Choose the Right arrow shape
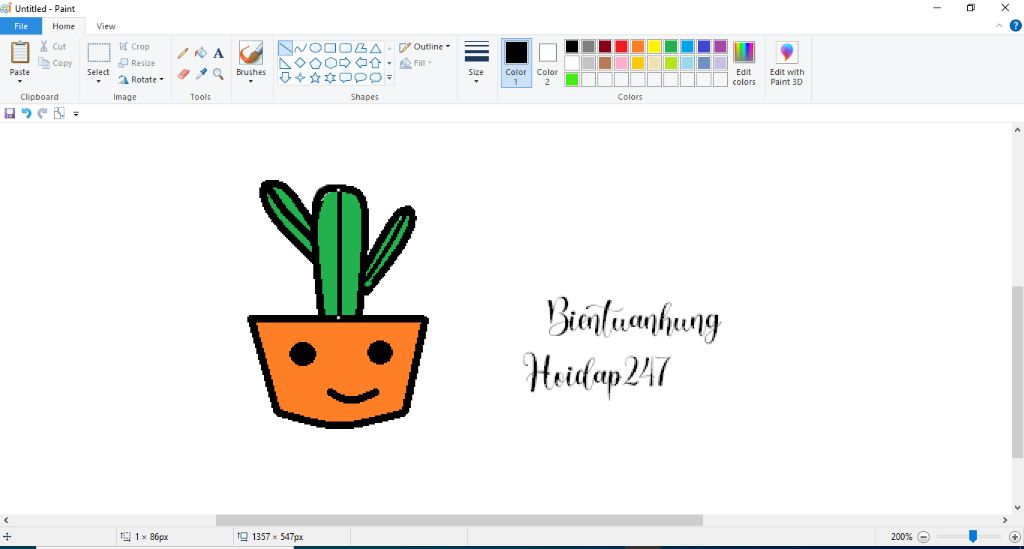 (x=345, y=63)
